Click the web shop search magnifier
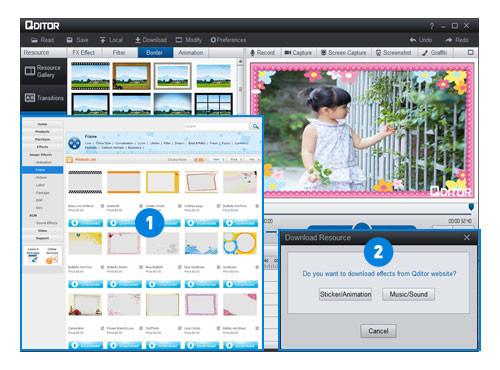The width and height of the screenshot is (500, 370). coord(255,126)
